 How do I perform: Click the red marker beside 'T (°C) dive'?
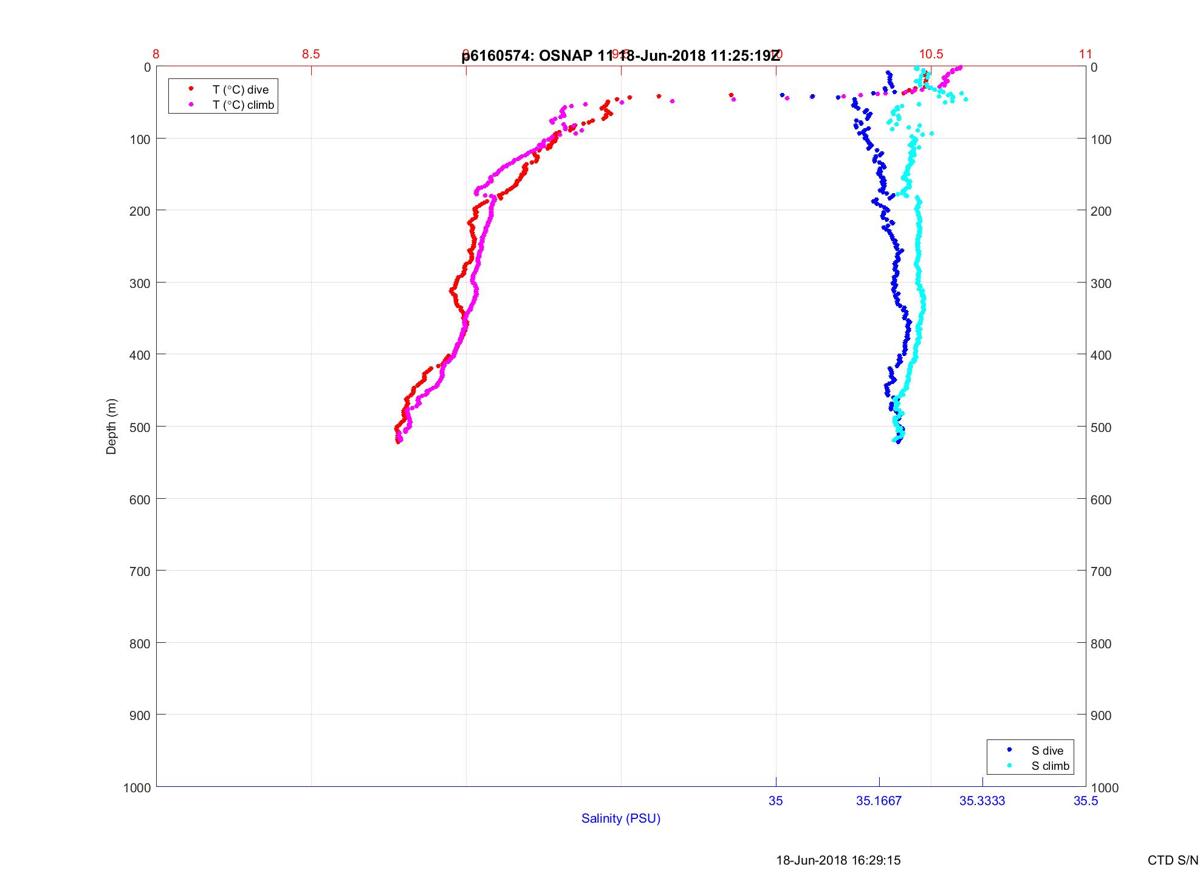[191, 89]
